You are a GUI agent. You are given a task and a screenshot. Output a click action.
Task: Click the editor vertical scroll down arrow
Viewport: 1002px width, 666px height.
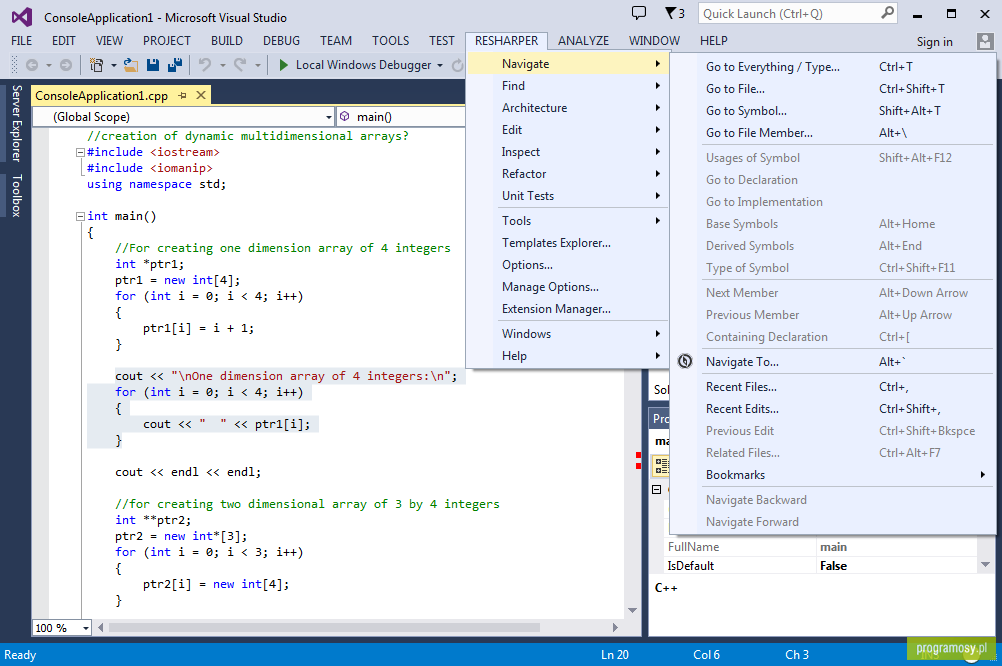(x=632, y=610)
